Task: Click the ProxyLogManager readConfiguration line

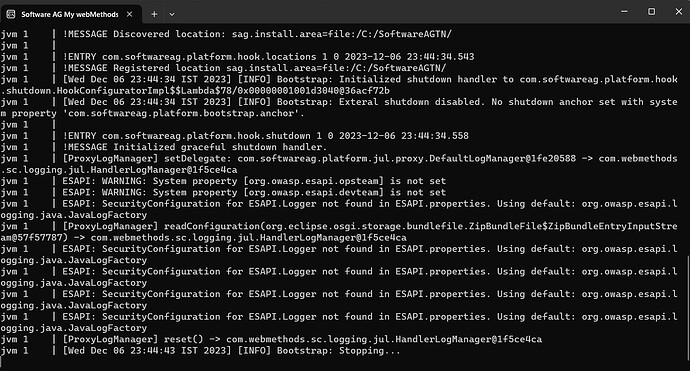Action: [x=339, y=232]
